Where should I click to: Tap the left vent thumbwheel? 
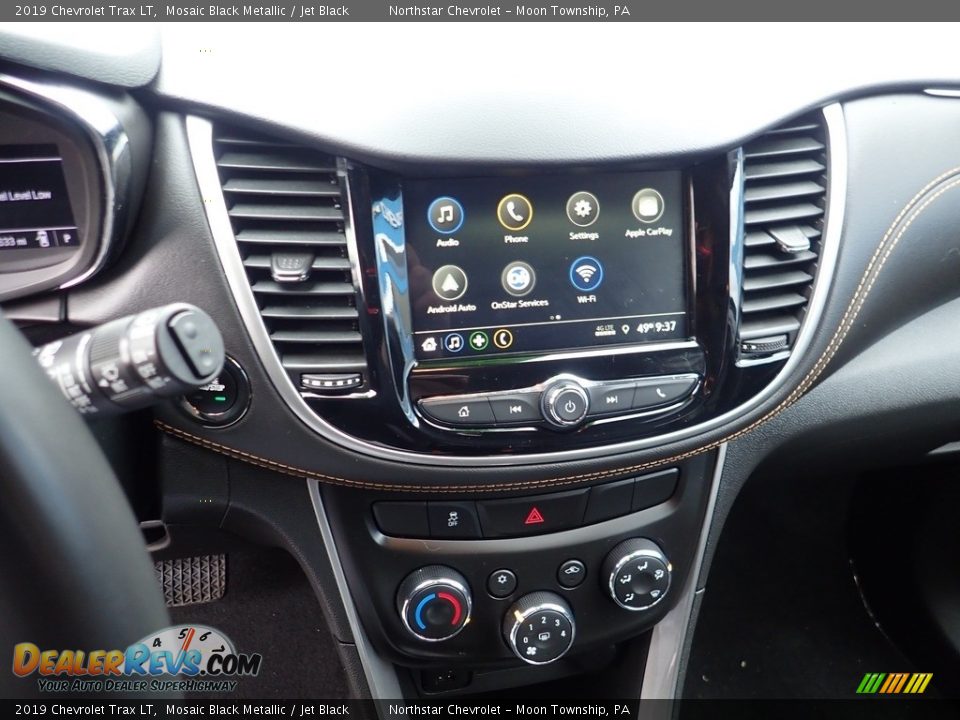pyautogui.click(x=331, y=382)
